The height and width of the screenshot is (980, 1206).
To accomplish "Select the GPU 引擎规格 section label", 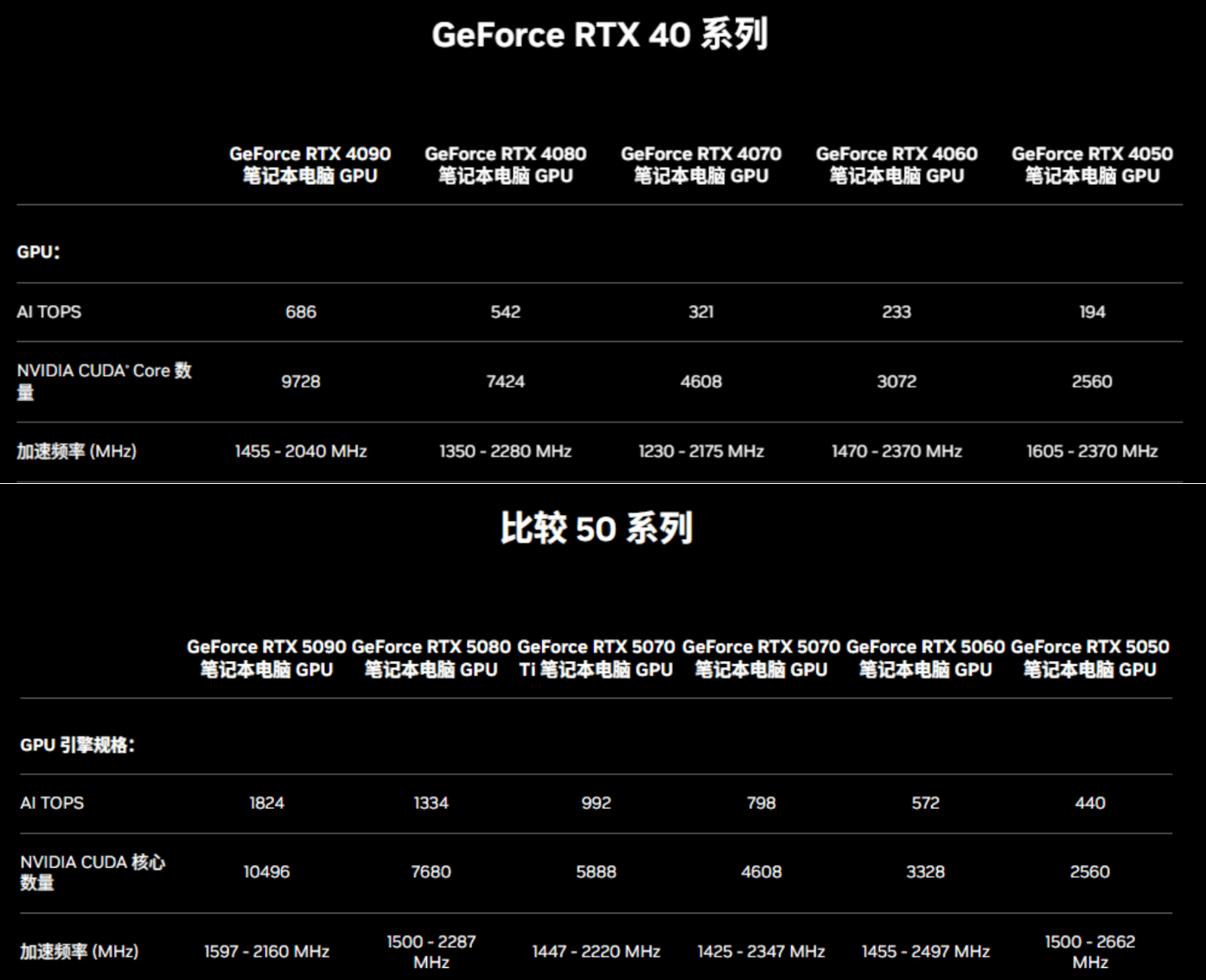I will (x=77, y=745).
